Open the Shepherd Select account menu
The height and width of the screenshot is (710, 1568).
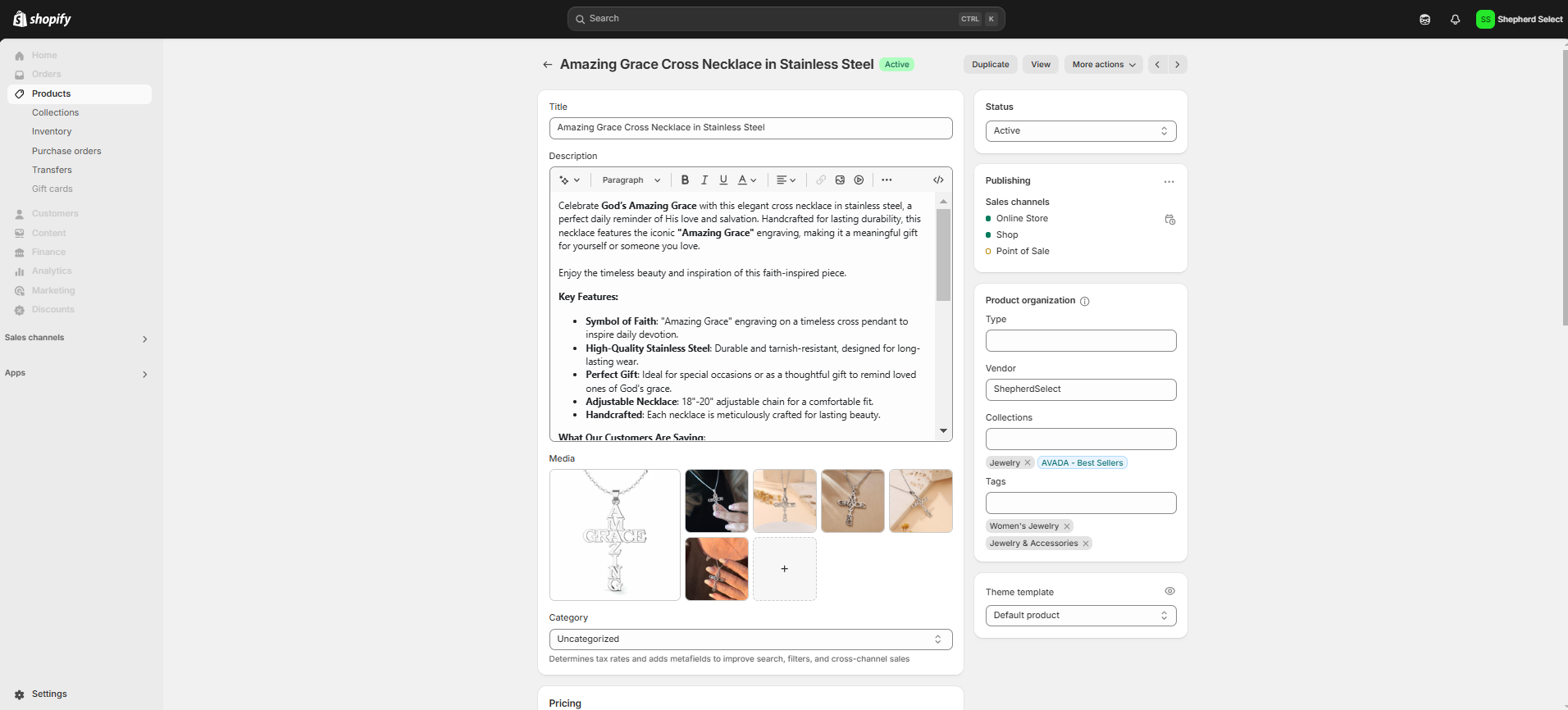tap(1520, 19)
